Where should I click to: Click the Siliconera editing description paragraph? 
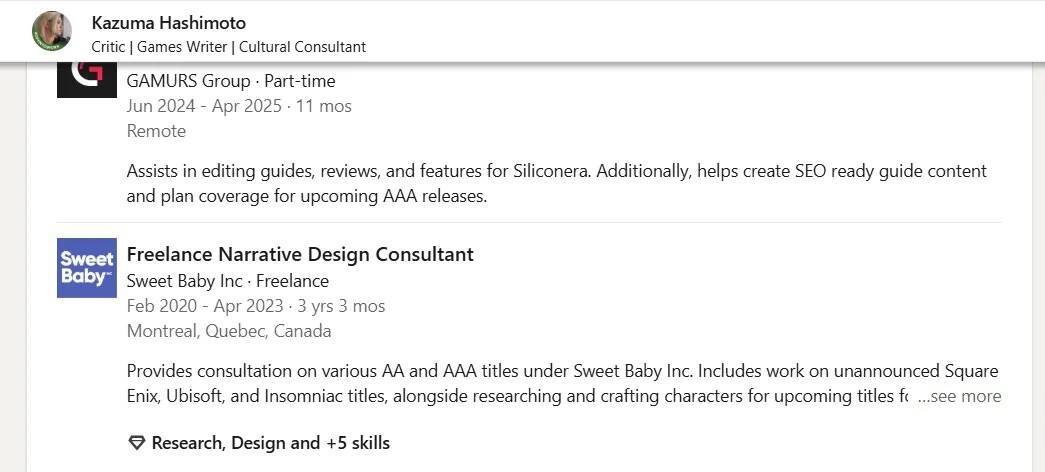click(x=556, y=183)
